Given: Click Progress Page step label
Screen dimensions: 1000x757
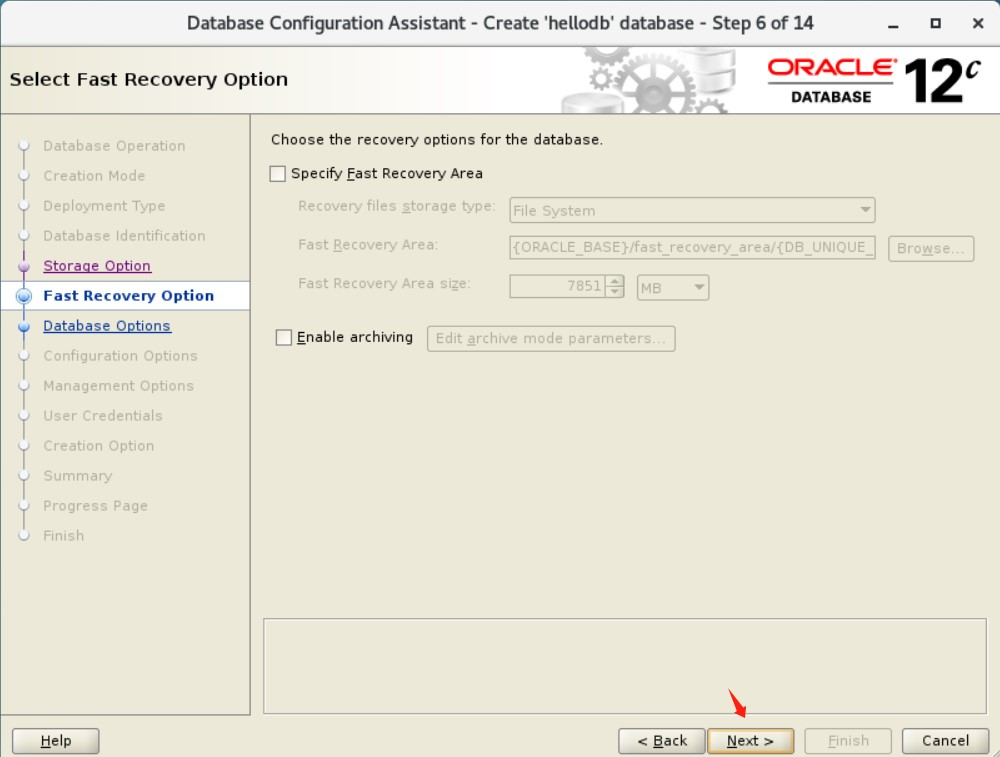Looking at the screenshot, I should pos(95,505).
